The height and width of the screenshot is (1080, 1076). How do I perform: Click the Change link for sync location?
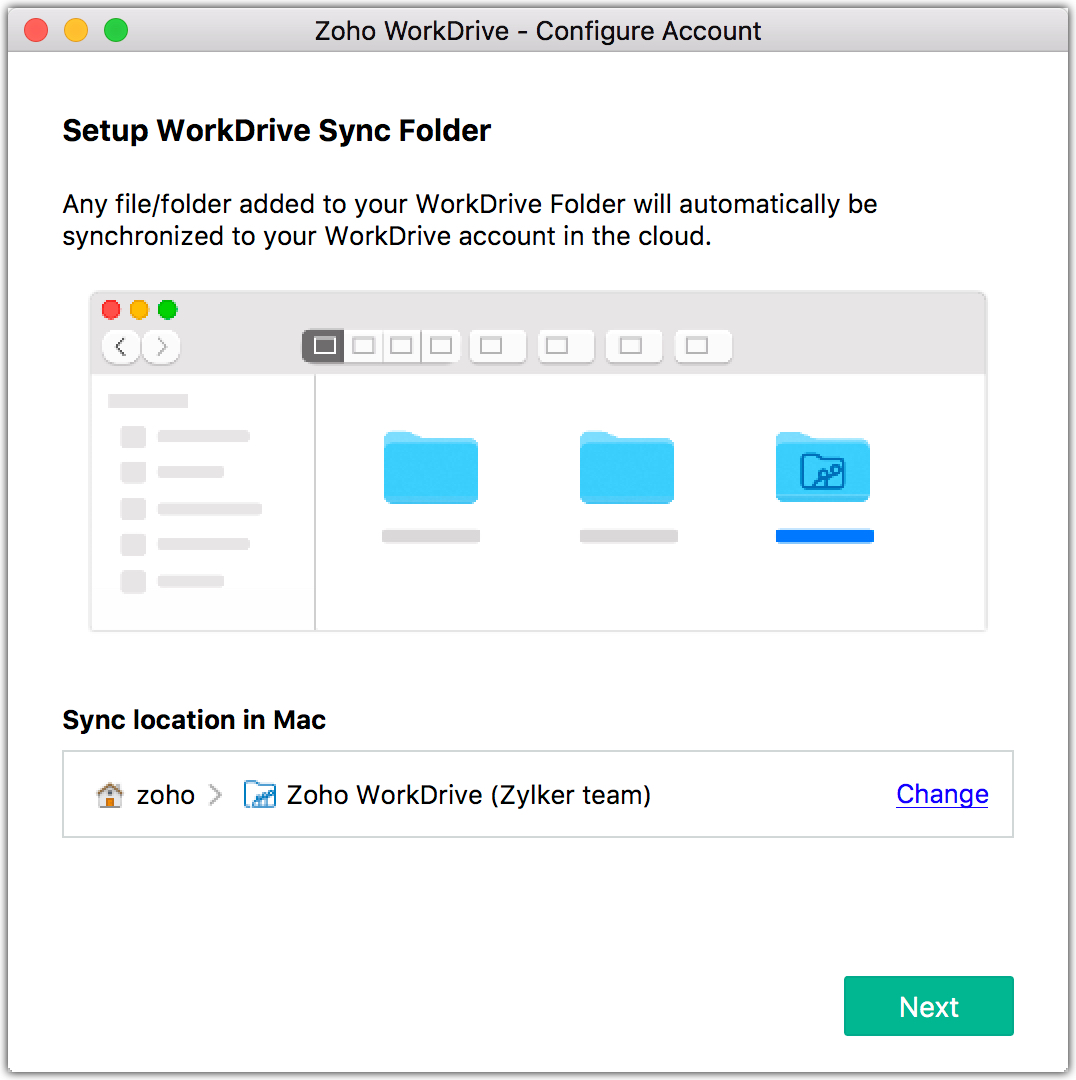pyautogui.click(x=942, y=794)
